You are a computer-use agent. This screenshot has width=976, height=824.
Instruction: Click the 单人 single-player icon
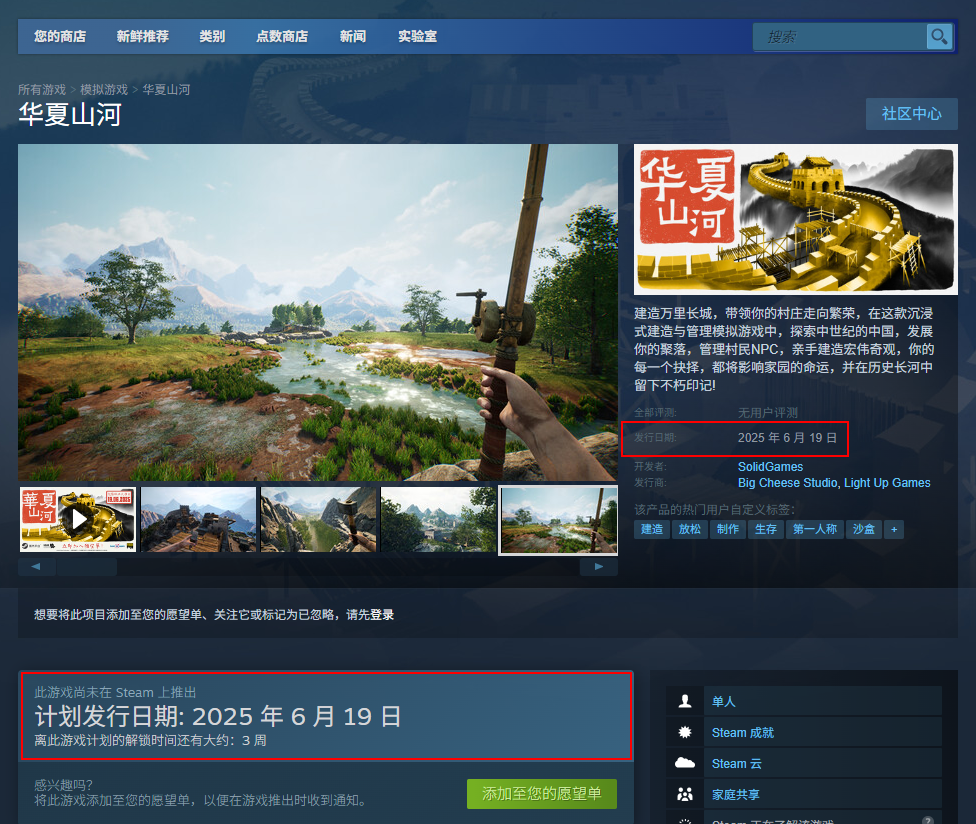(x=685, y=701)
